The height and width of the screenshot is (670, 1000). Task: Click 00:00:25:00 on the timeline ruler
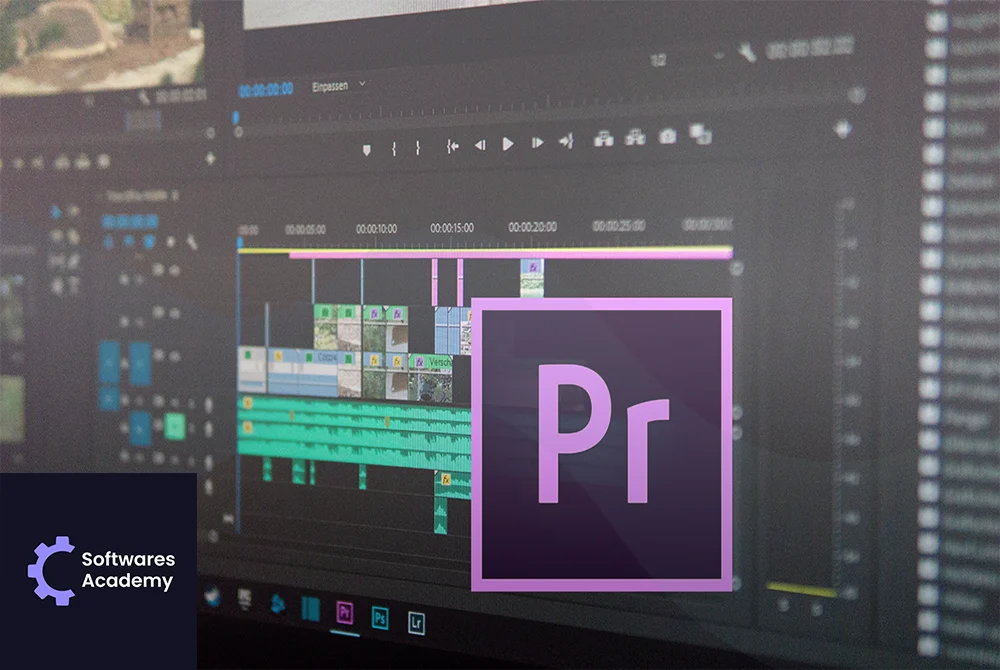pyautogui.click(x=619, y=226)
